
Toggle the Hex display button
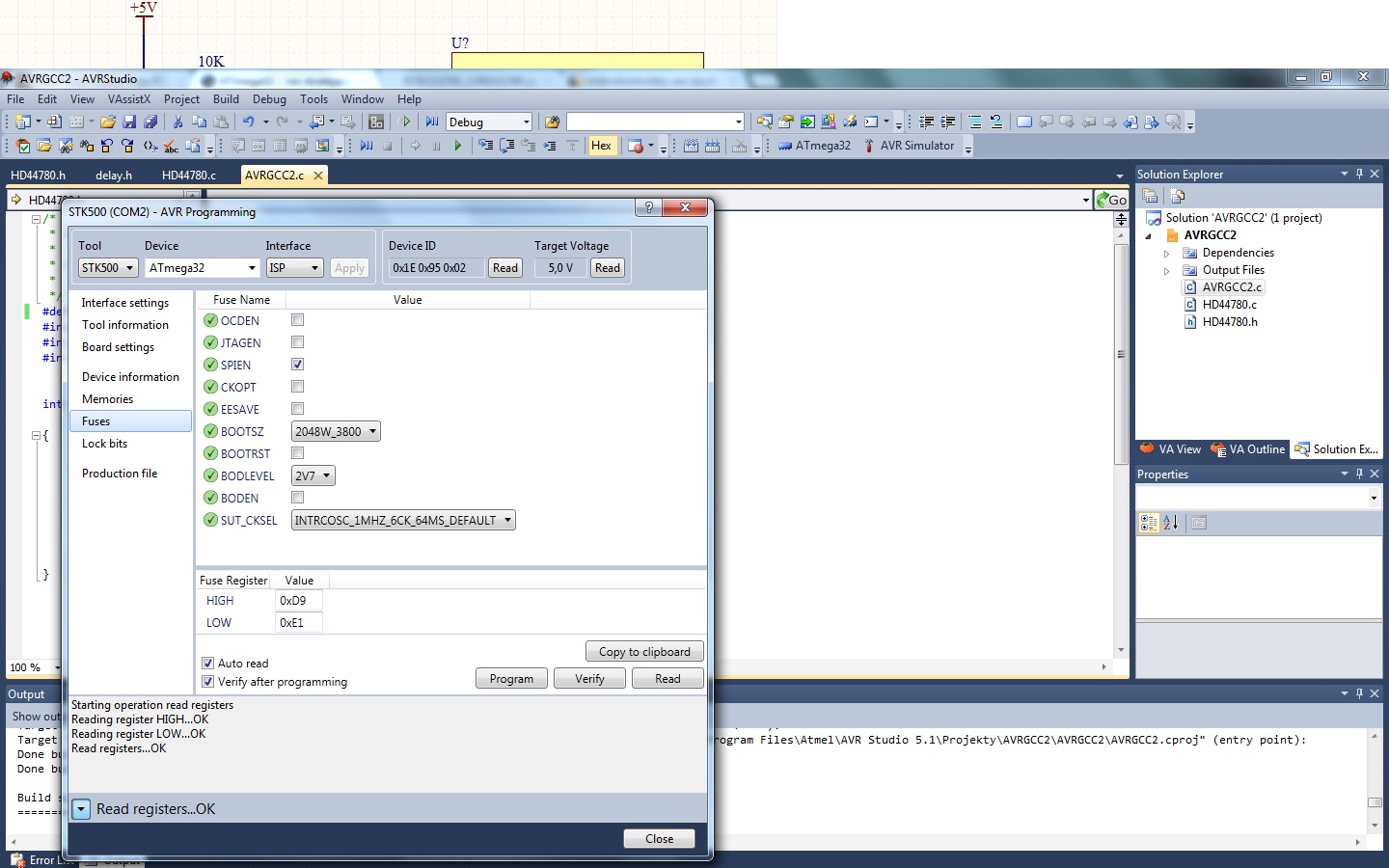pos(601,146)
